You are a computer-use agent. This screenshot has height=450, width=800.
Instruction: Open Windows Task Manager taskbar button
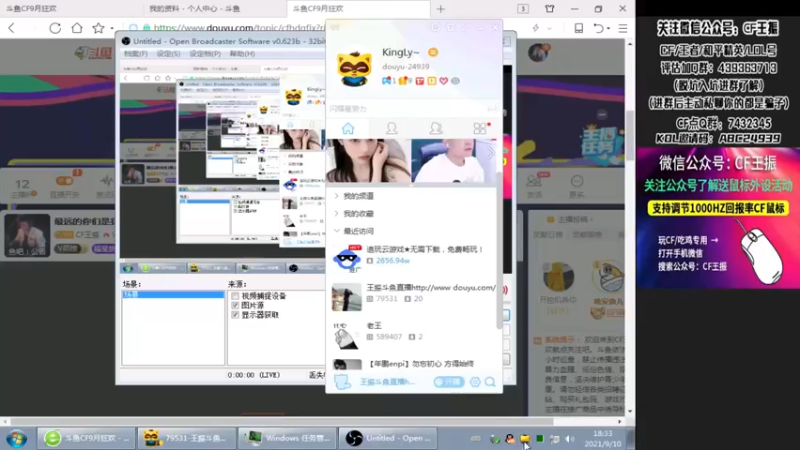click(288, 438)
